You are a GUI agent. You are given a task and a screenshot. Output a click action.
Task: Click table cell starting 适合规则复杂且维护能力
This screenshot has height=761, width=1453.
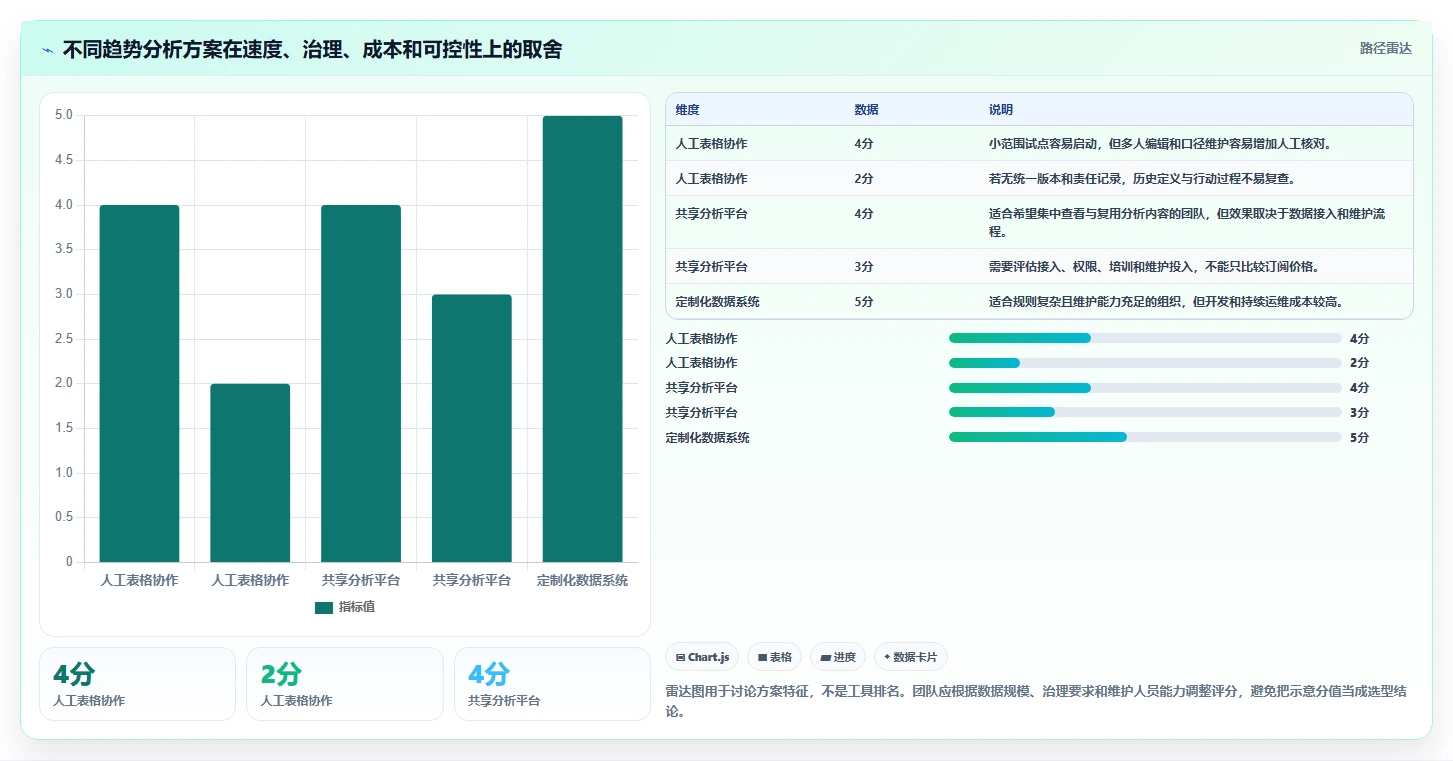point(1196,302)
